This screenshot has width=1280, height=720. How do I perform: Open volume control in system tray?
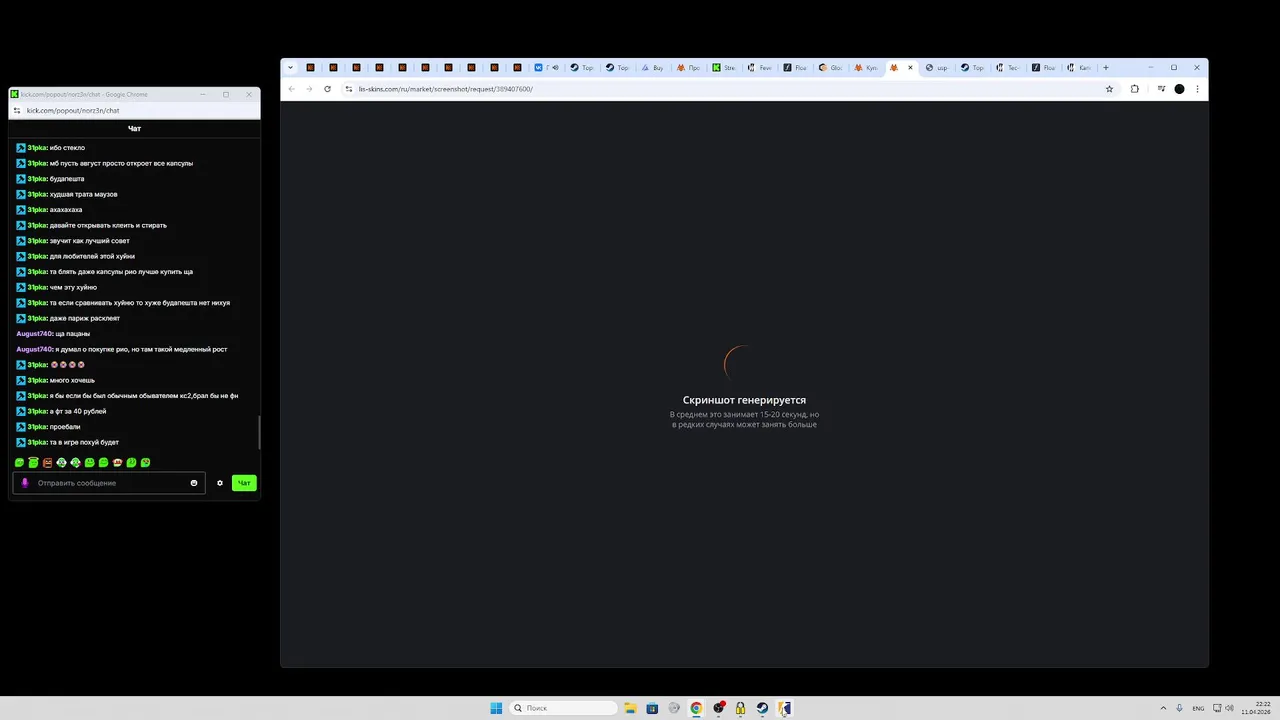click(1229, 708)
